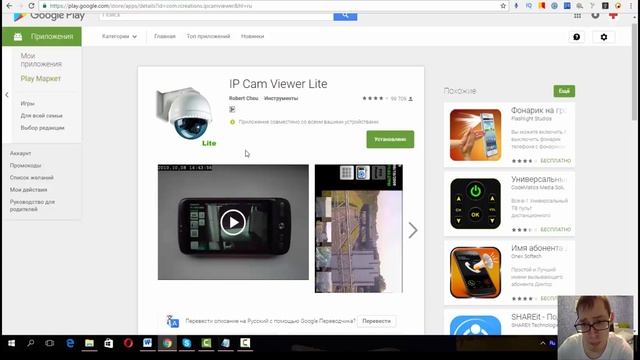640x360 pixels.
Task: Click the content rating badge under developer name
Action: (x=232, y=109)
